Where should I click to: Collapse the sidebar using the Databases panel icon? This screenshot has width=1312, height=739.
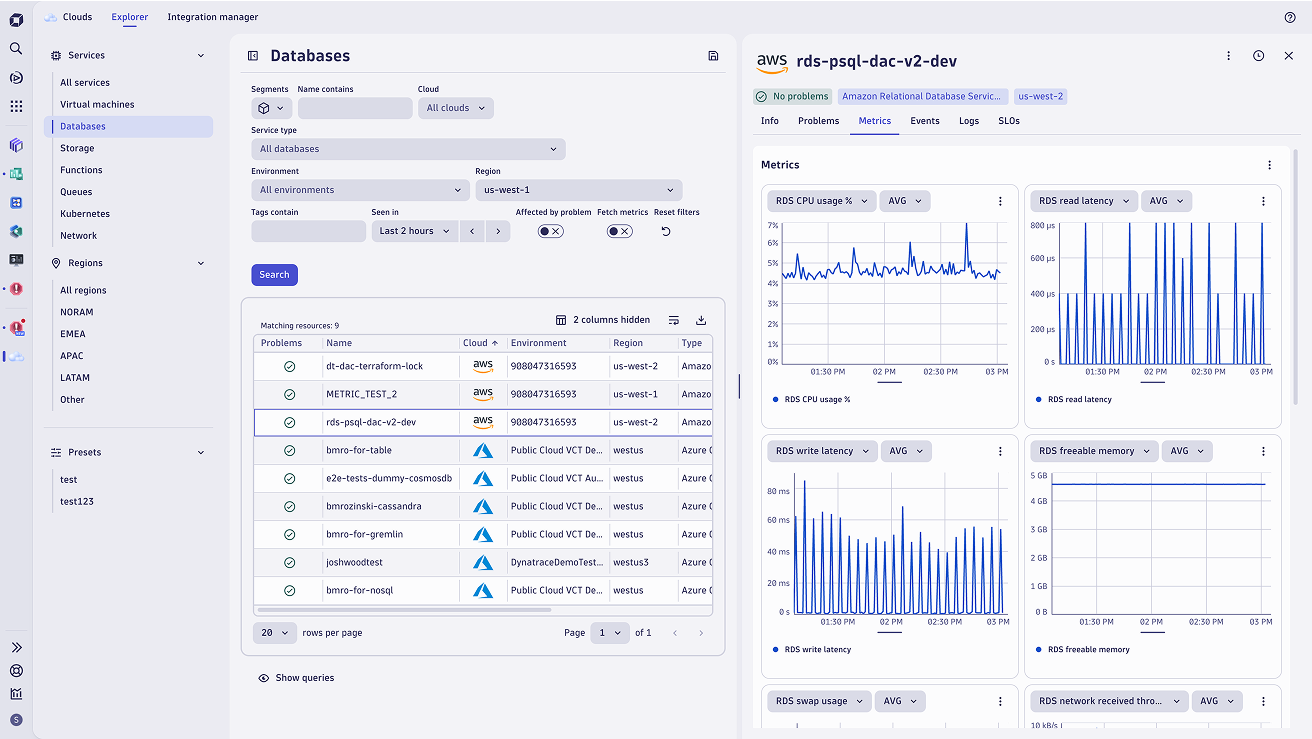coord(253,56)
